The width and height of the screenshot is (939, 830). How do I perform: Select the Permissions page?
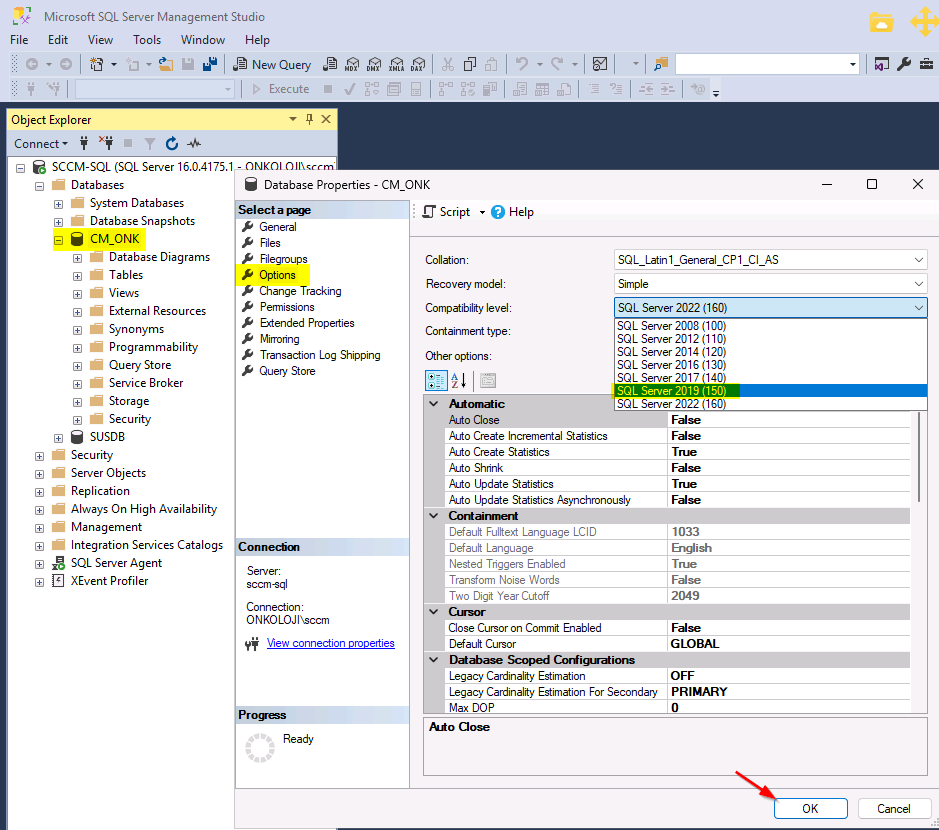pos(287,307)
